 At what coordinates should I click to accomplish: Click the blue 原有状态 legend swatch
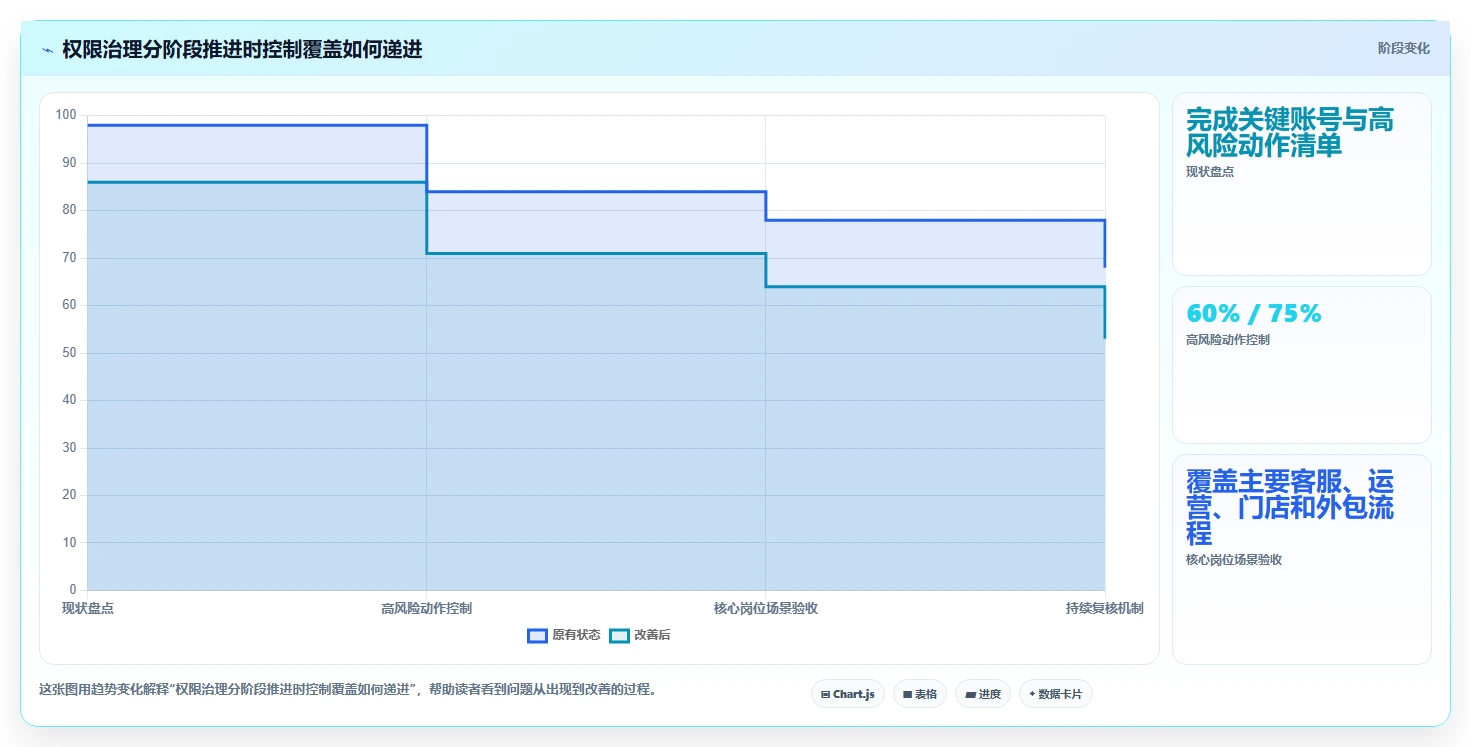coord(537,635)
